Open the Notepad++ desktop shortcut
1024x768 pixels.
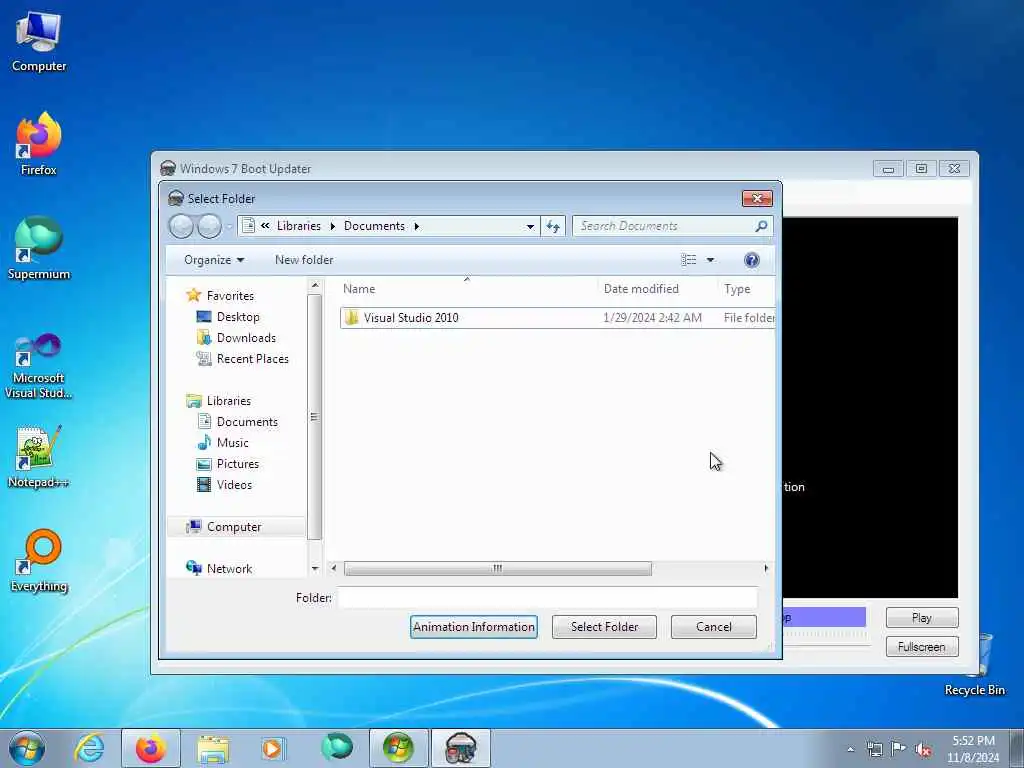pyautogui.click(x=39, y=456)
